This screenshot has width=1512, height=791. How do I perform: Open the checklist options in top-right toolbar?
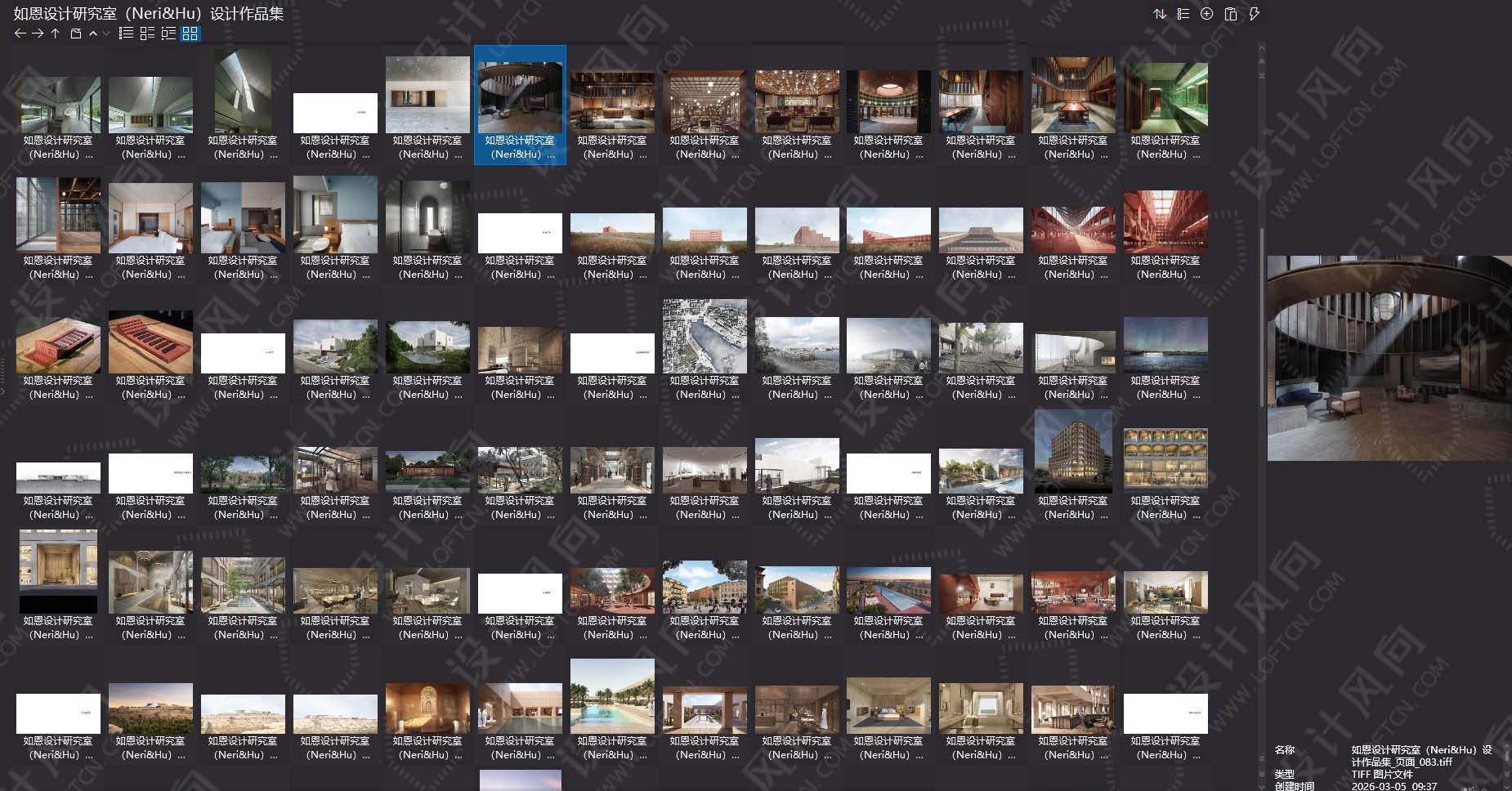click(1183, 14)
